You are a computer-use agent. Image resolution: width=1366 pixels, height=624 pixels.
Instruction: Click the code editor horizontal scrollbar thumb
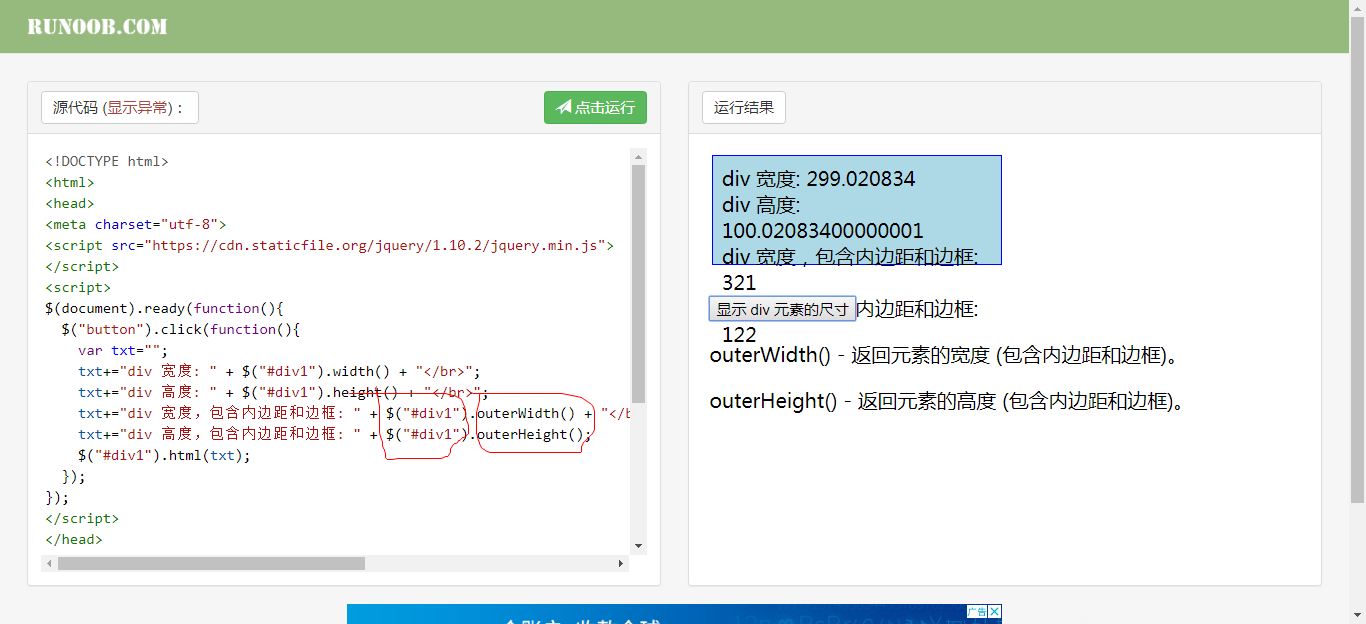[x=211, y=564]
